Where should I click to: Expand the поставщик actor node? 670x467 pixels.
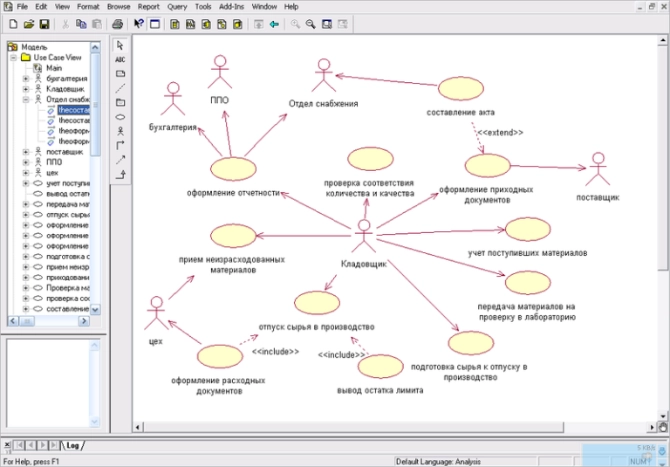click(x=26, y=152)
